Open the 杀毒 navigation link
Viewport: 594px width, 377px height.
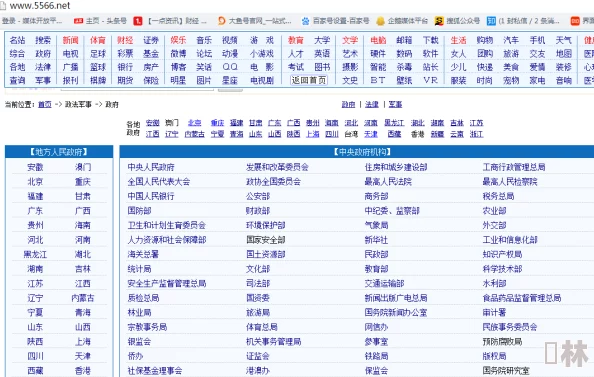(x=404, y=67)
